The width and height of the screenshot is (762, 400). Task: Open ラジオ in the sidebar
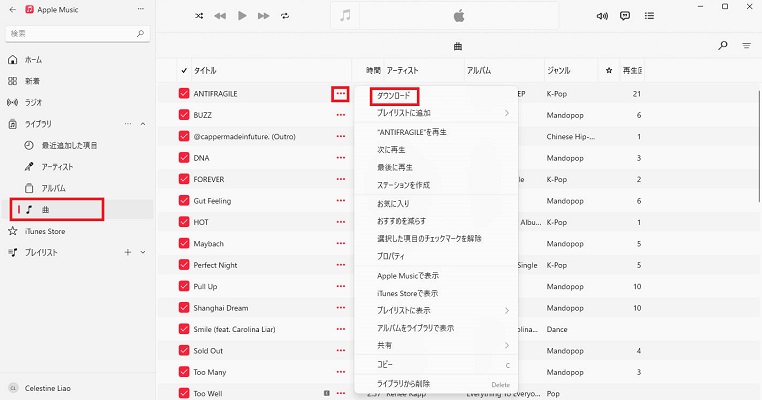pos(78,103)
